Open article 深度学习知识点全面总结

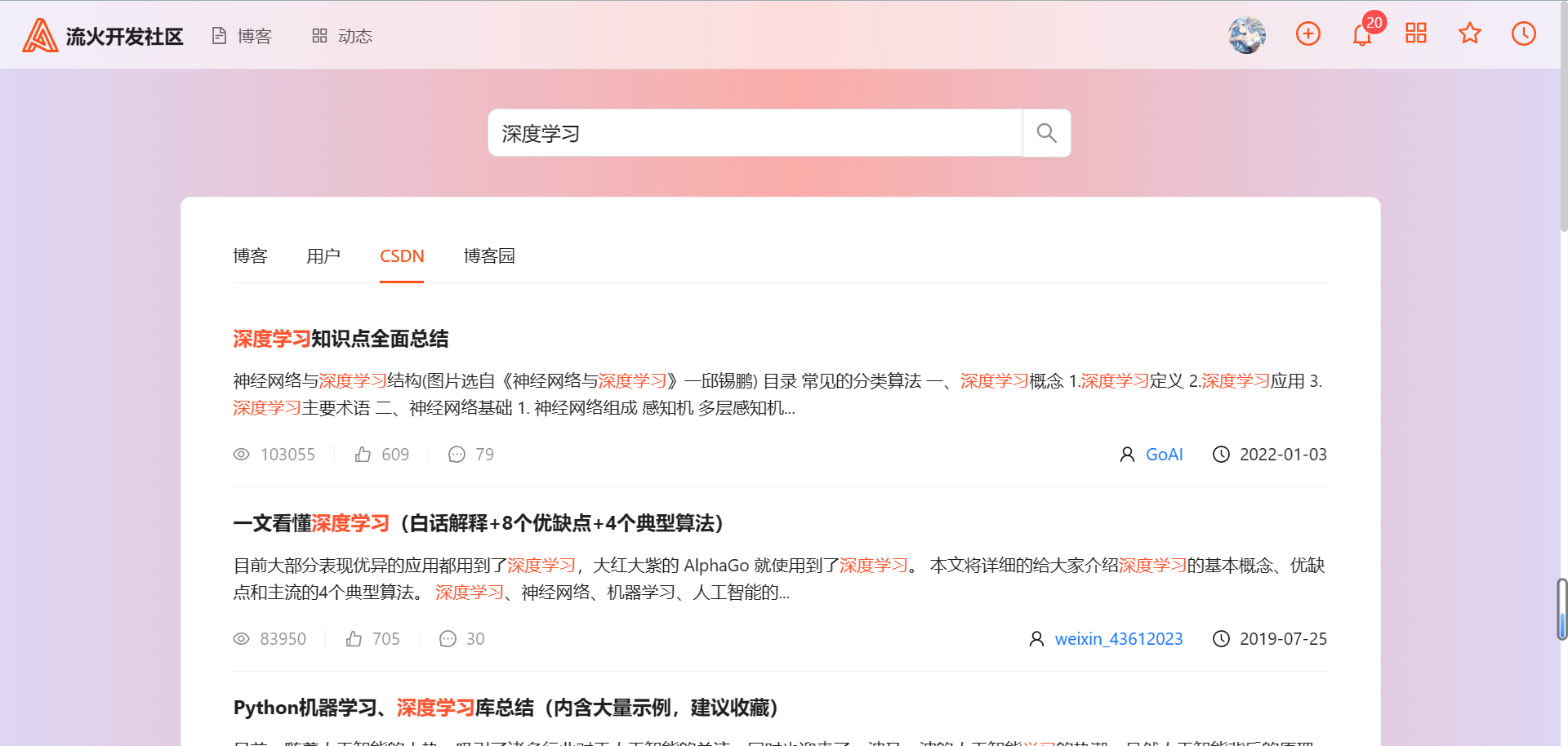(x=341, y=339)
